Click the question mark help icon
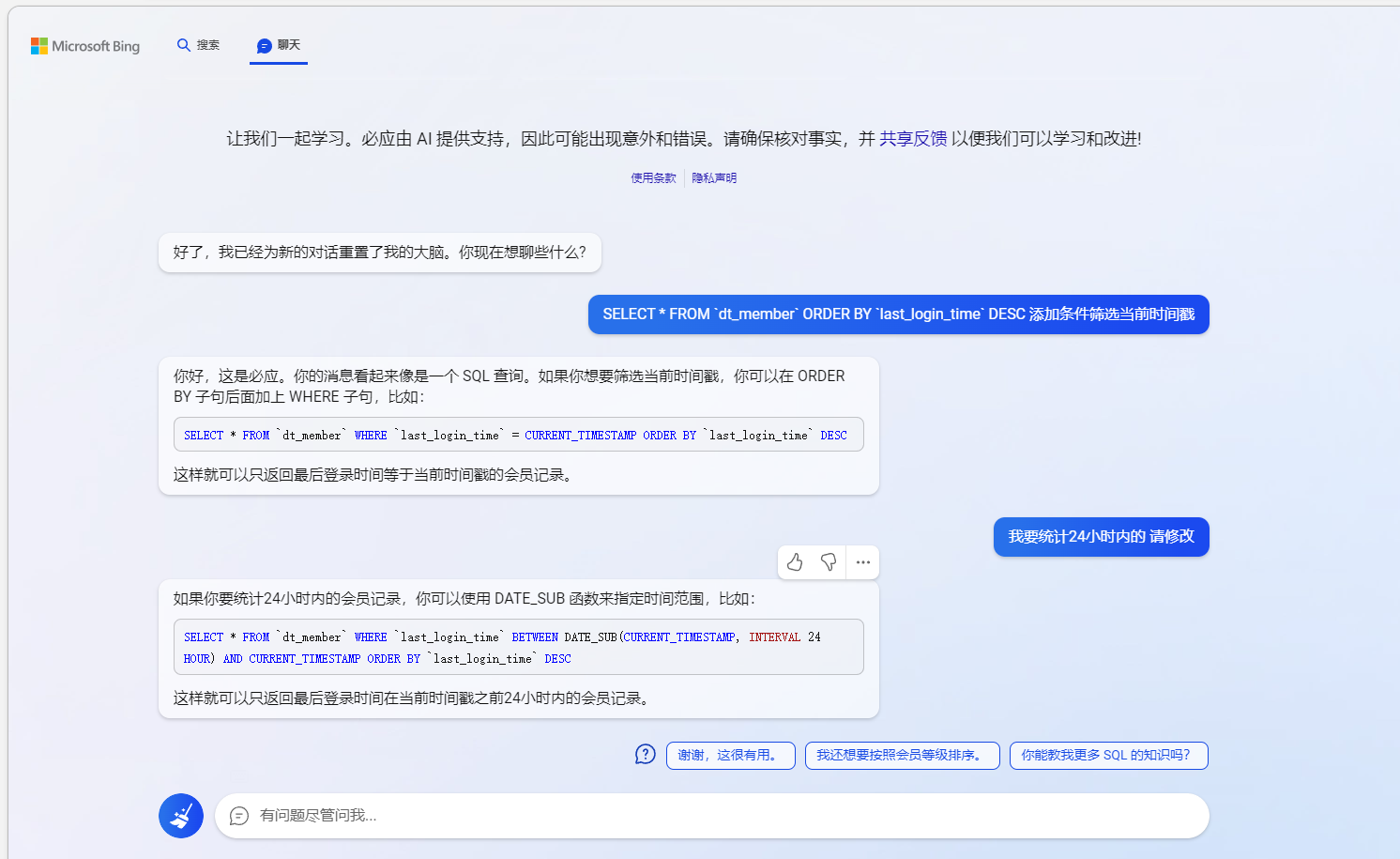Screen dimensions: 1400x859 [646, 755]
